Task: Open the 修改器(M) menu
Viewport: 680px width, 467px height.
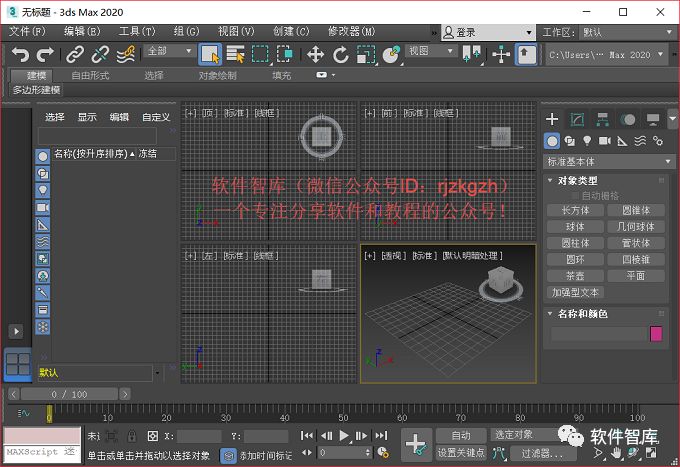Action: point(351,31)
